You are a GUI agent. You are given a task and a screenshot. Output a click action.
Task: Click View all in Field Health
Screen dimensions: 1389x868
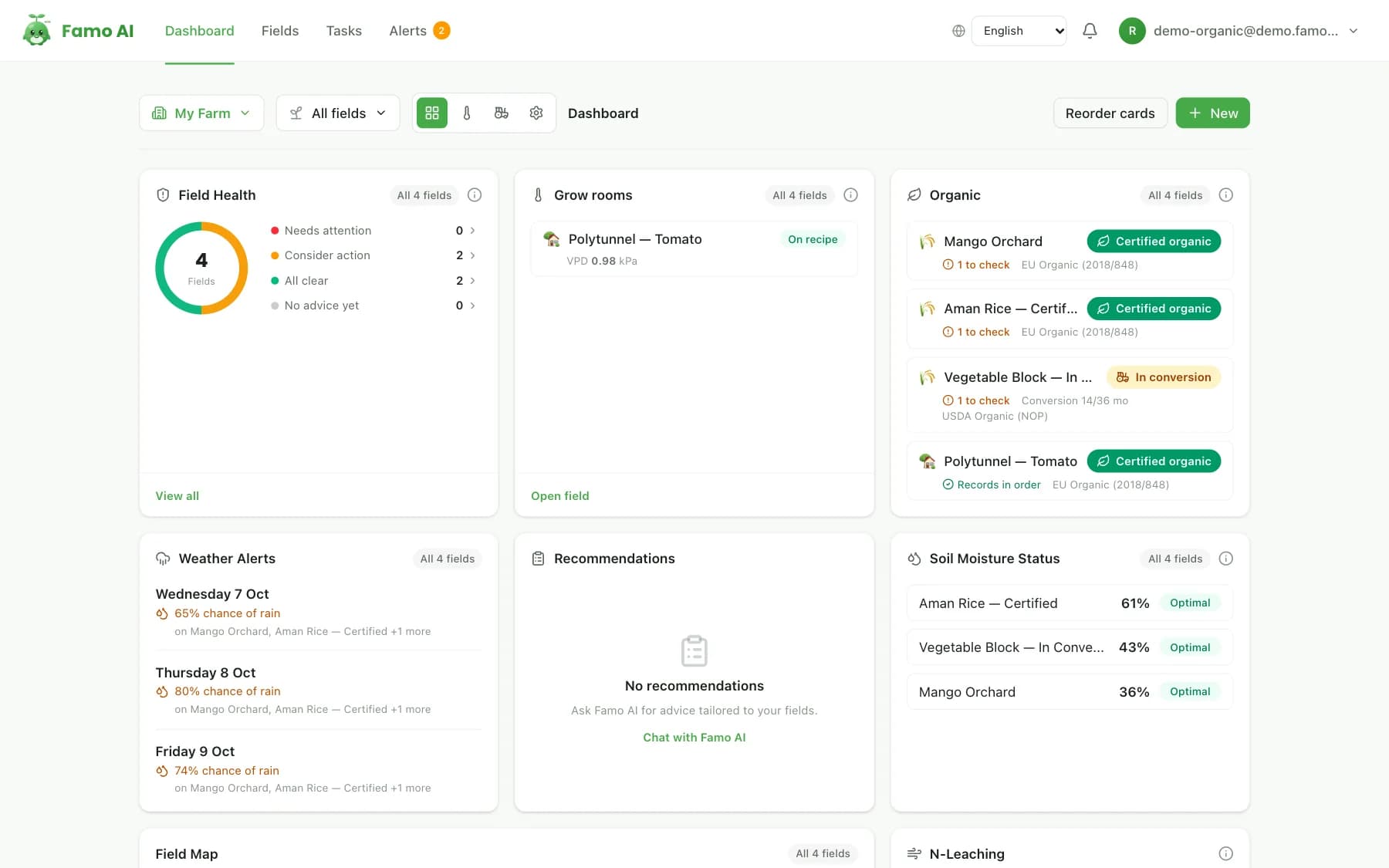pyautogui.click(x=177, y=495)
